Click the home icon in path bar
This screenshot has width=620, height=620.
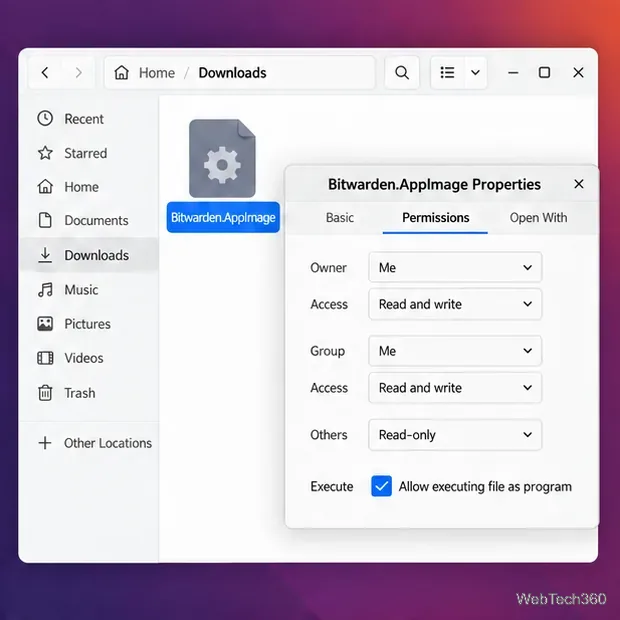121,72
